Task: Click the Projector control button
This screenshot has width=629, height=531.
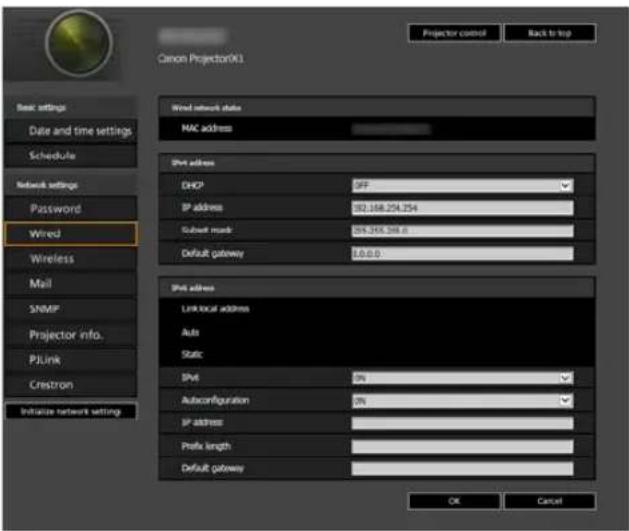Action: coord(454,33)
